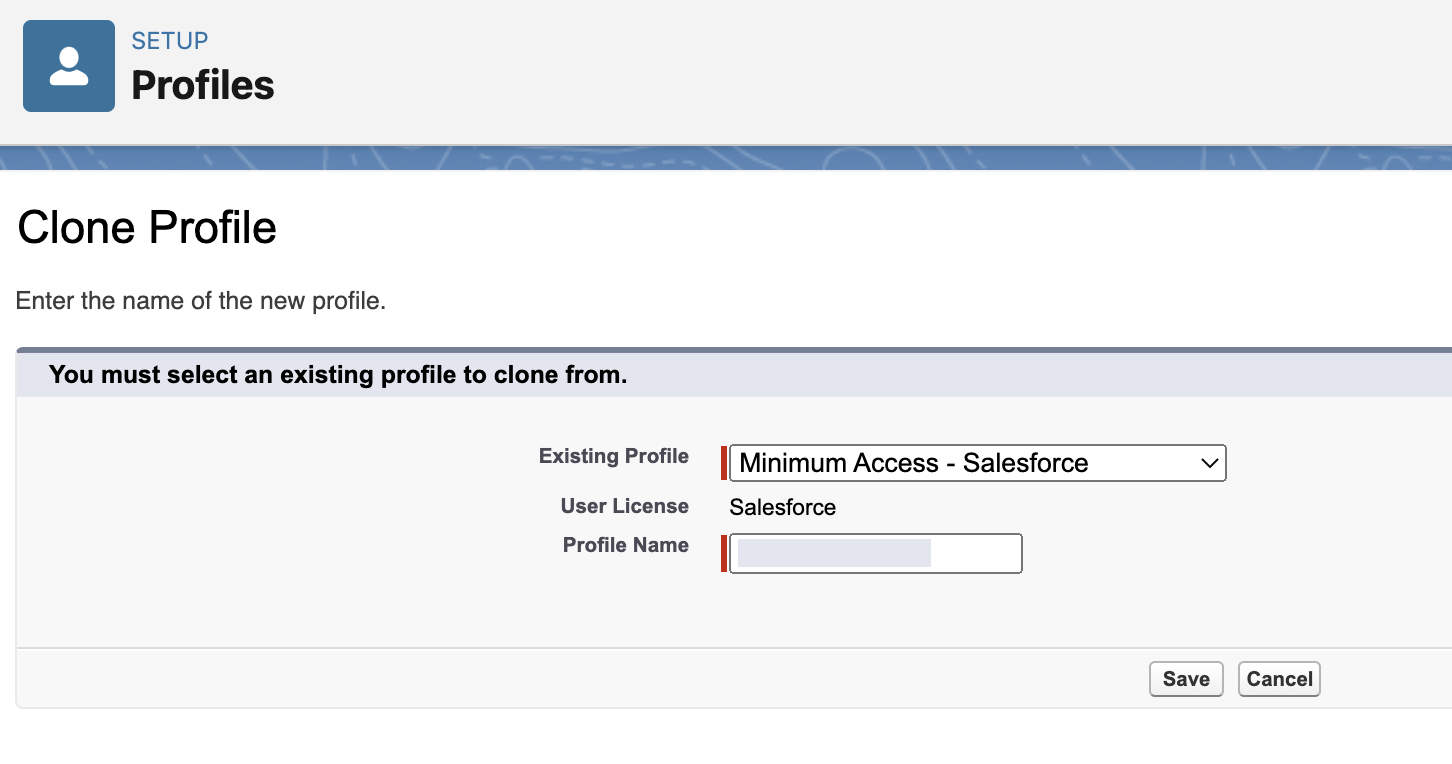The image size is (1452, 764).
Task: Click the Salesforce user license value
Action: [x=782, y=507]
